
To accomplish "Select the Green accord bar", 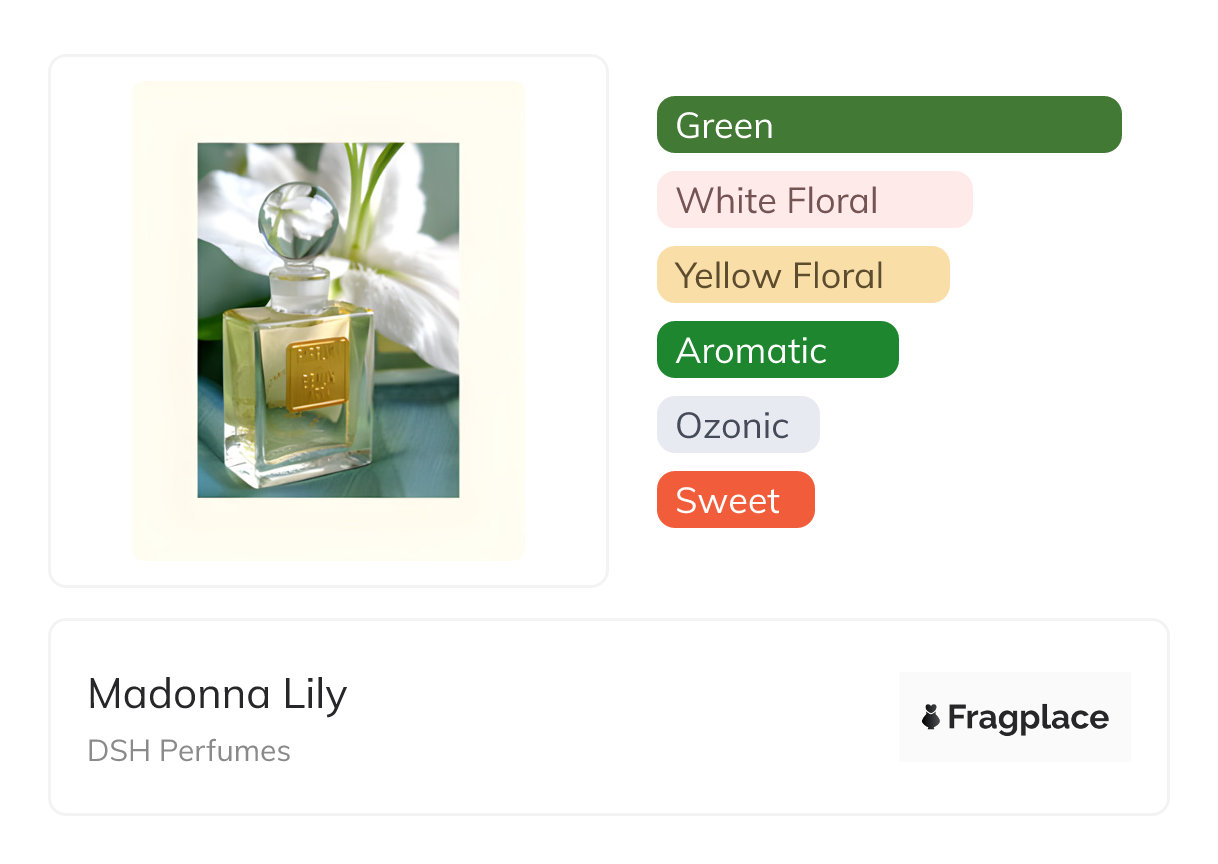I will (x=888, y=125).
